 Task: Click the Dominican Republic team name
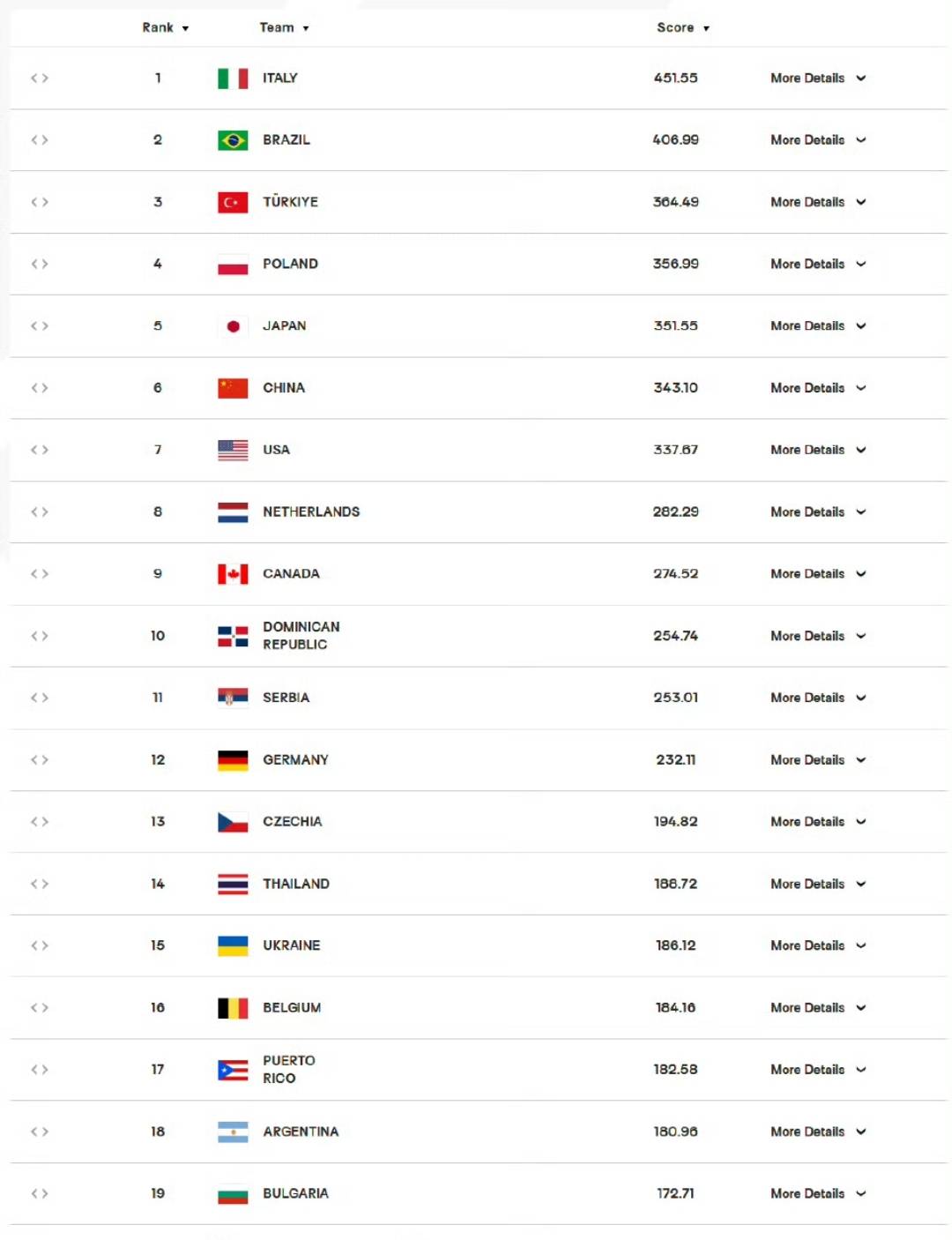point(301,636)
